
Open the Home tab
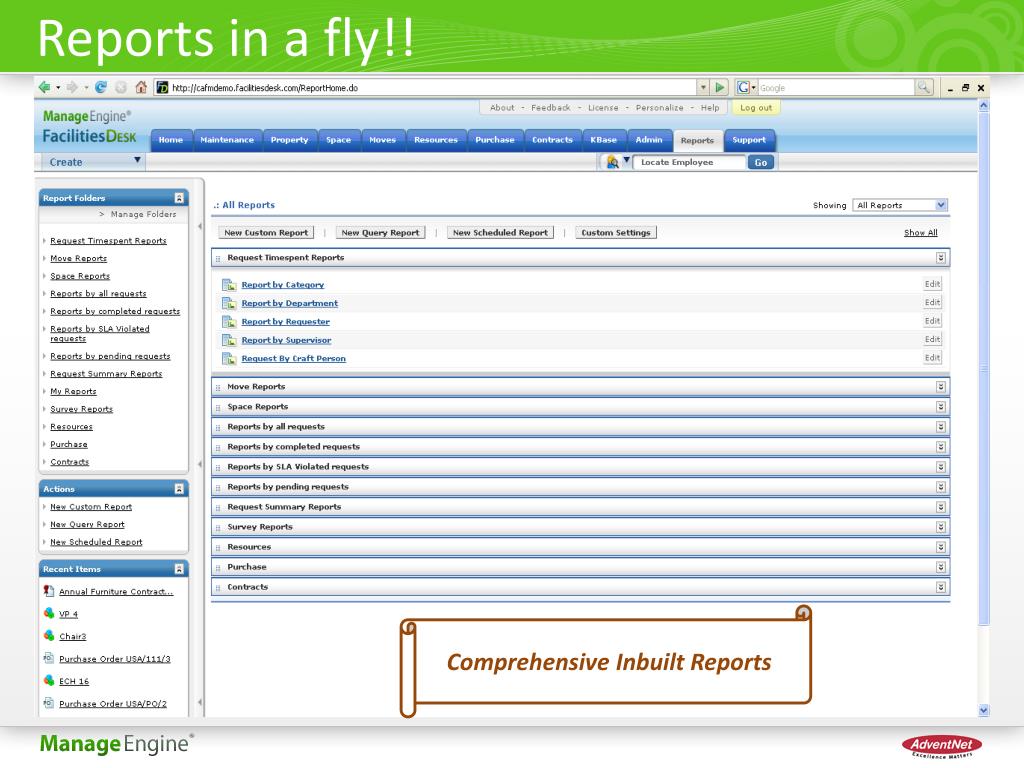(x=171, y=140)
